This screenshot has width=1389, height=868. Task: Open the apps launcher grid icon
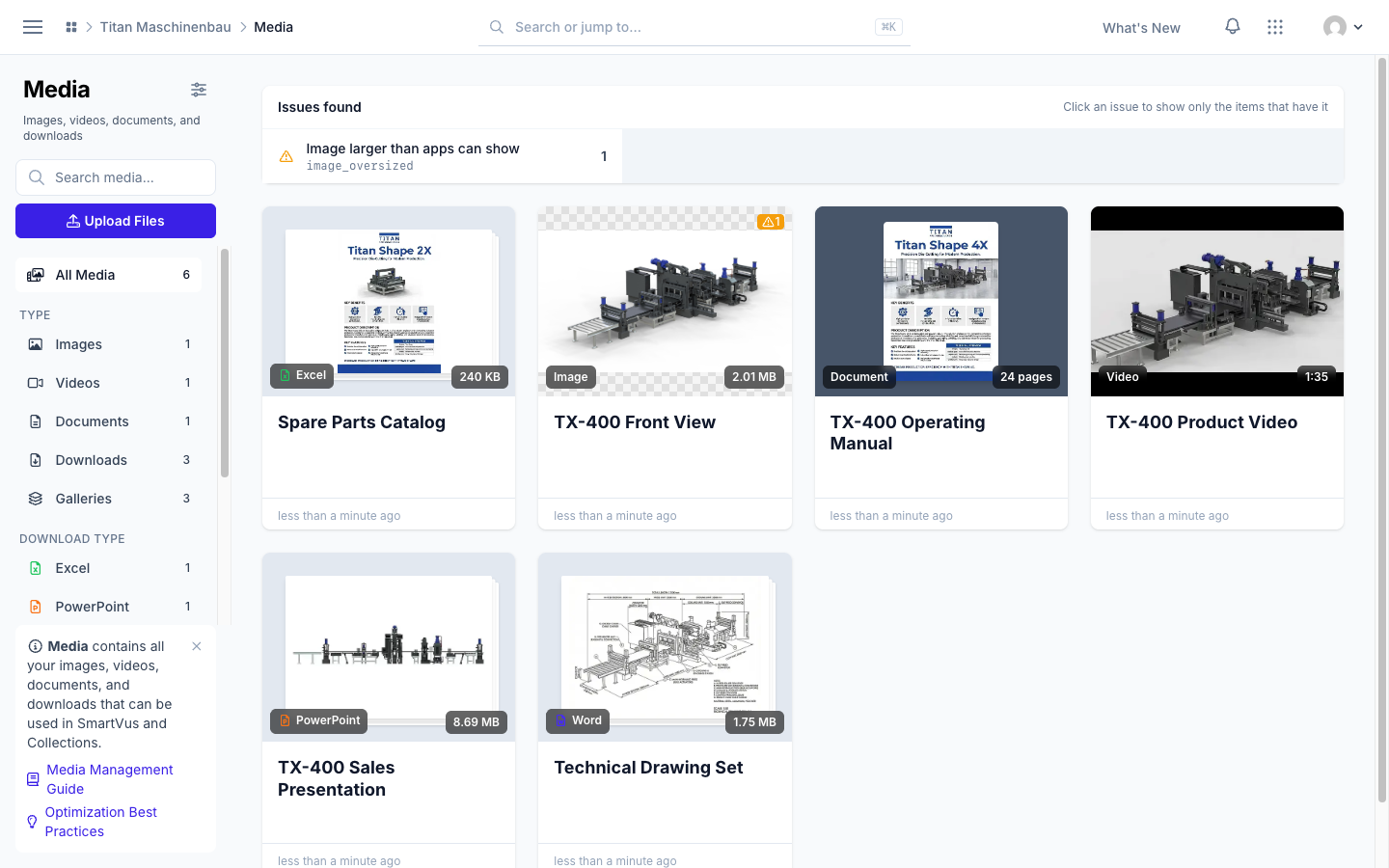(x=1275, y=27)
